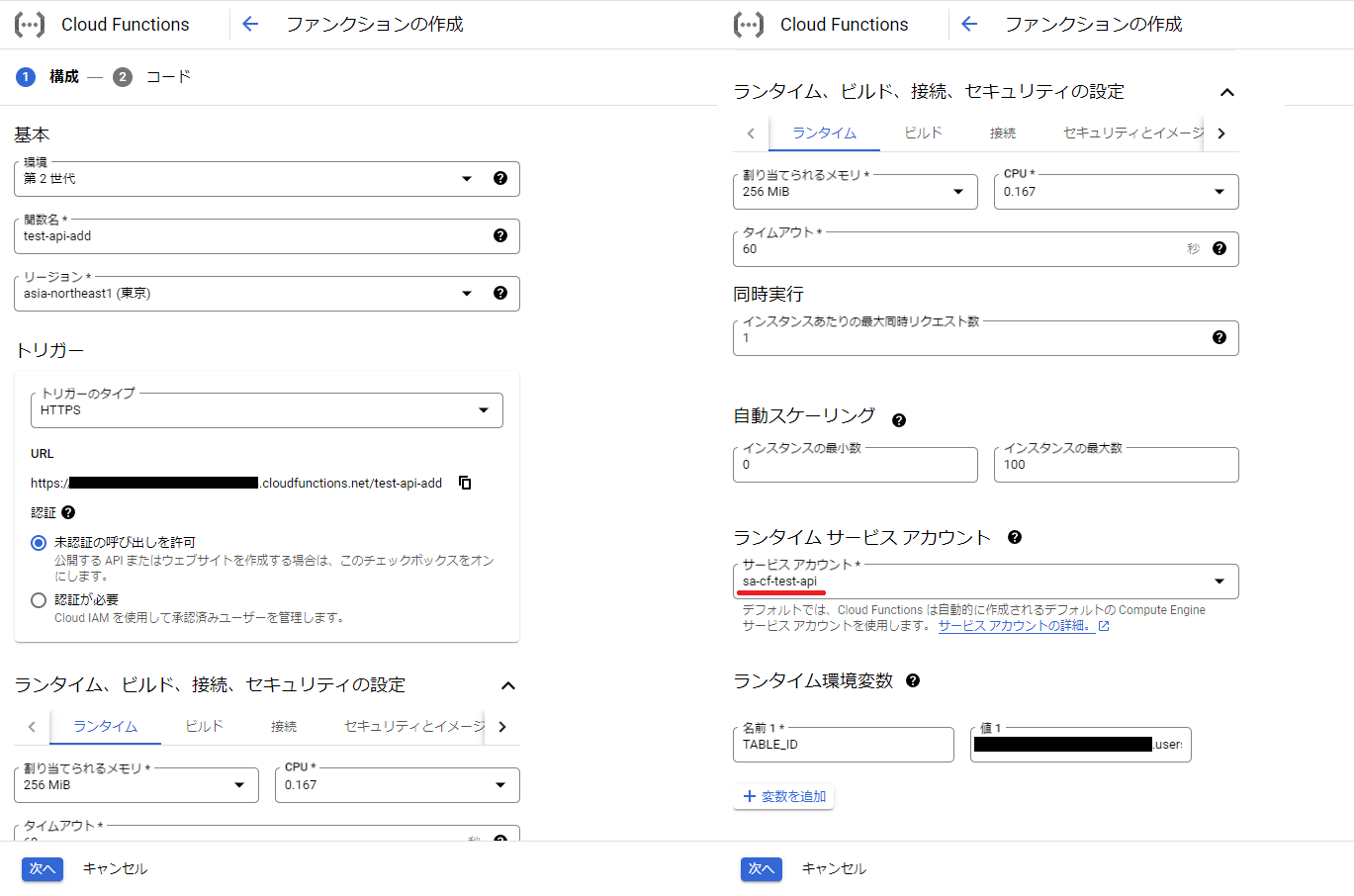Open help for 関数名 field
1354x896 pixels.
(500, 235)
